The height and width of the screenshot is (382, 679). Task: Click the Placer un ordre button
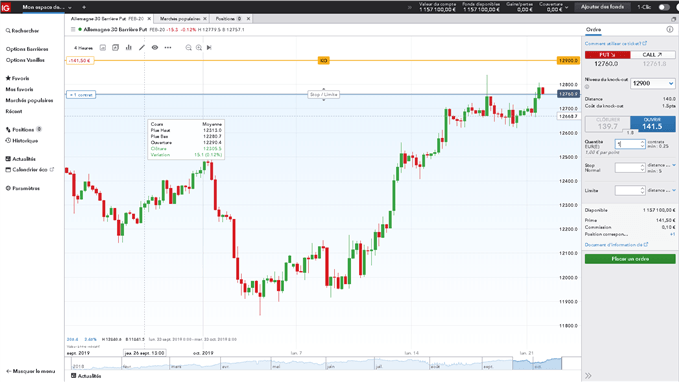tap(630, 259)
